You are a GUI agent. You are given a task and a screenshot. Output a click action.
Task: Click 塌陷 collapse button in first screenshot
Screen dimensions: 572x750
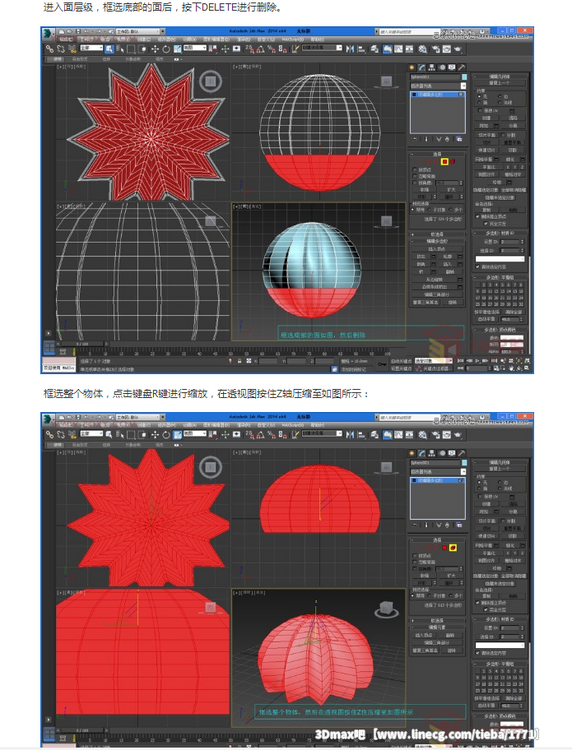pyautogui.click(x=513, y=118)
